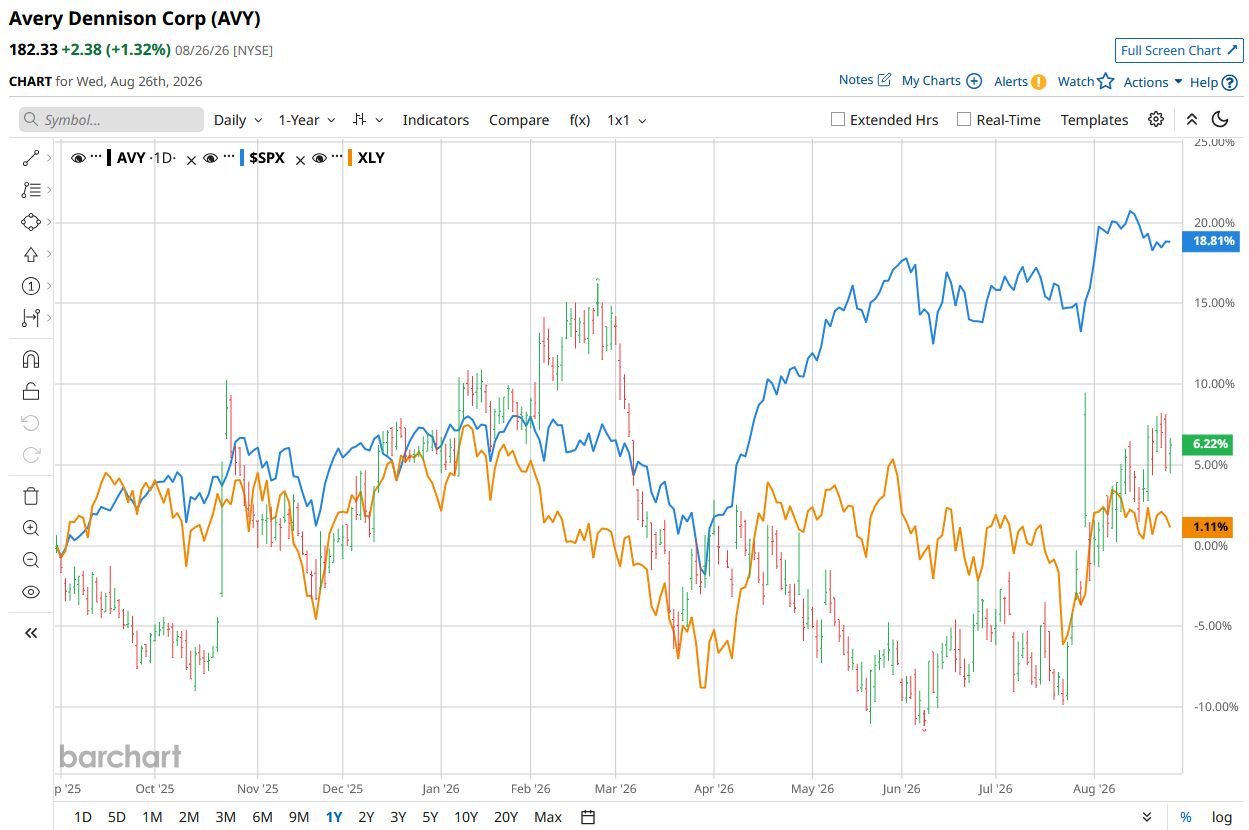The height and width of the screenshot is (830, 1249).
Task: Expand shapes tool options chevron
Action: click(x=50, y=222)
